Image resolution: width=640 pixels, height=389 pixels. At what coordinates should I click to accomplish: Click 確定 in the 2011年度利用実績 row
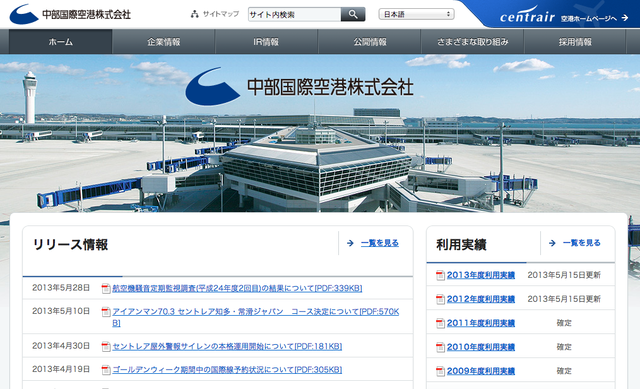point(564,323)
